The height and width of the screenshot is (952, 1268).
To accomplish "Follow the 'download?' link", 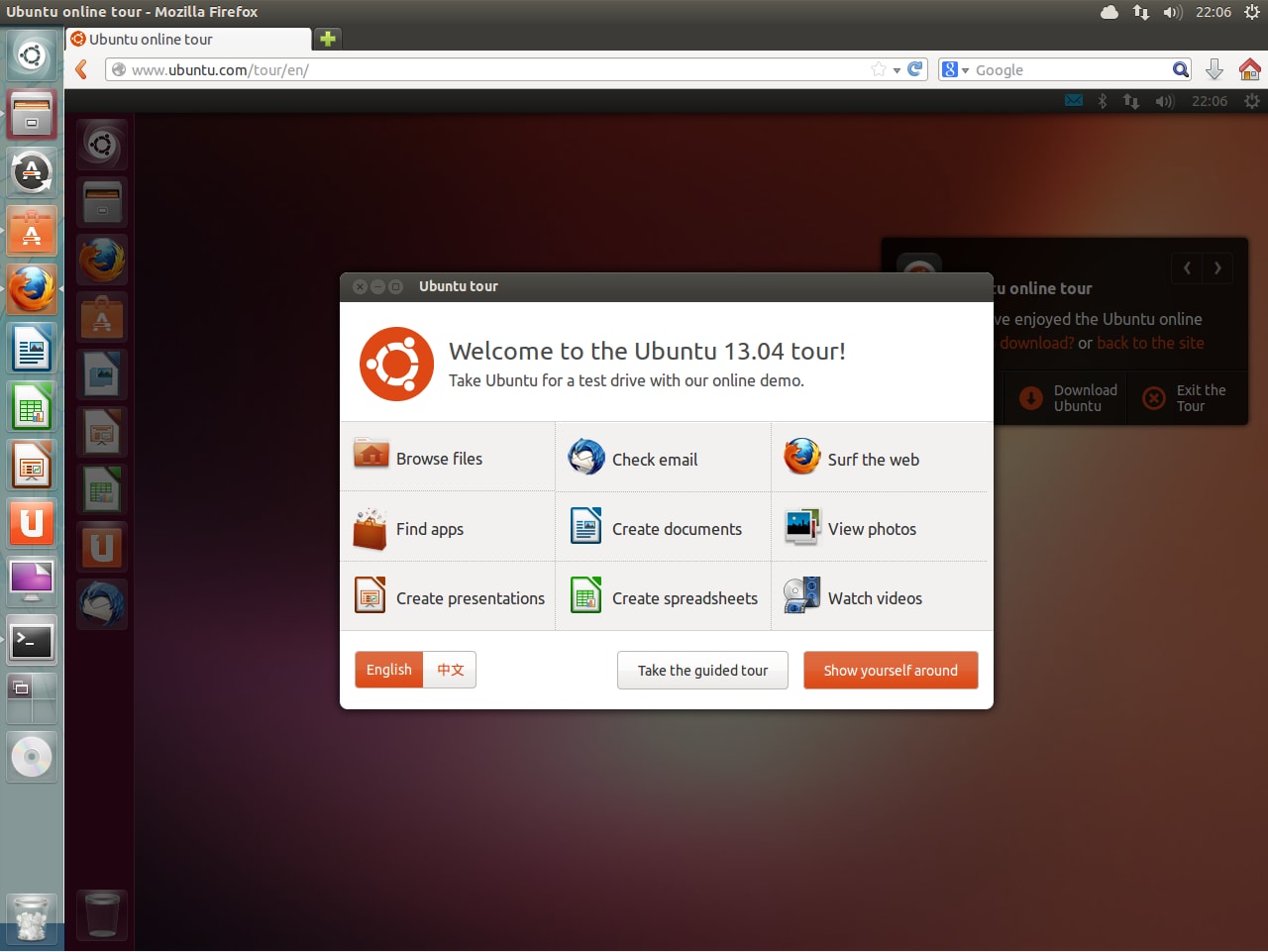I will point(1036,343).
